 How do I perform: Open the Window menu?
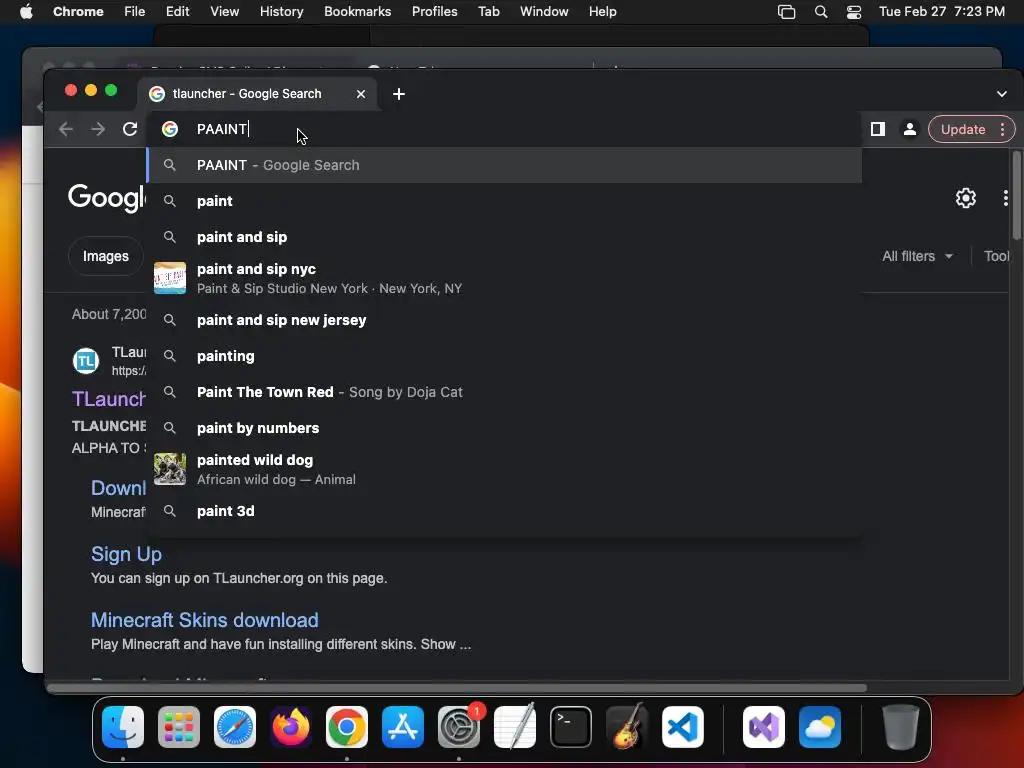point(544,12)
